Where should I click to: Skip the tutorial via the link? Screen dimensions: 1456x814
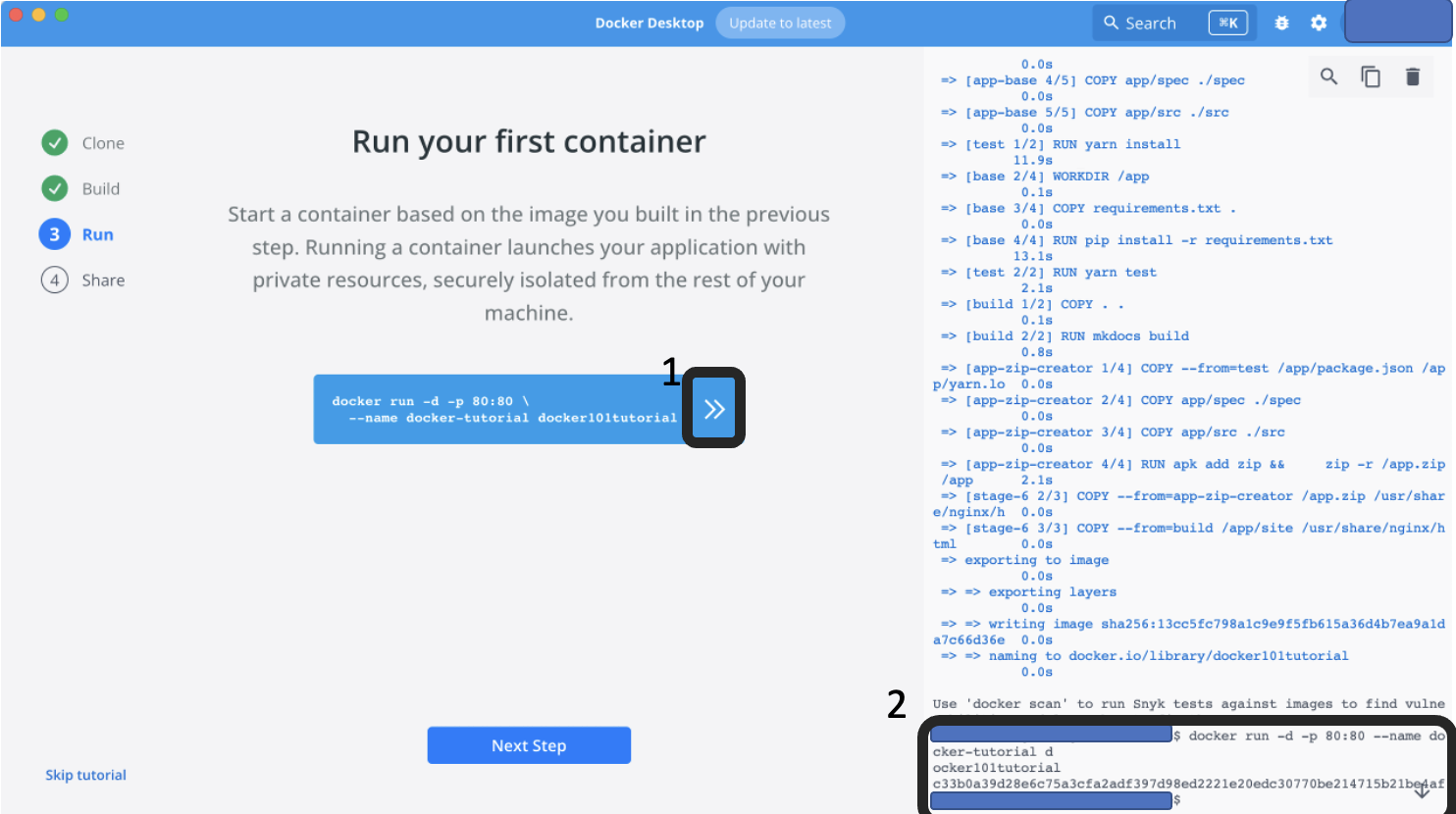point(85,775)
